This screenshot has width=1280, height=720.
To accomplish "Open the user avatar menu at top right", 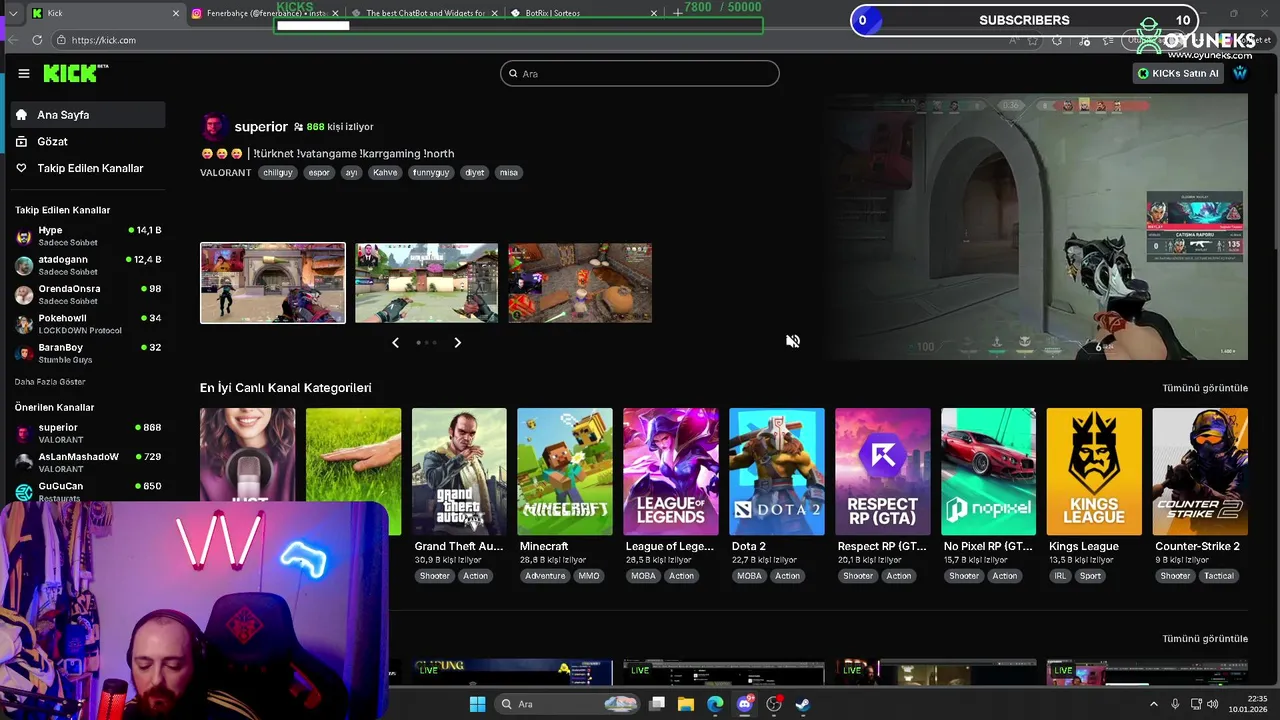I will 1240,73.
